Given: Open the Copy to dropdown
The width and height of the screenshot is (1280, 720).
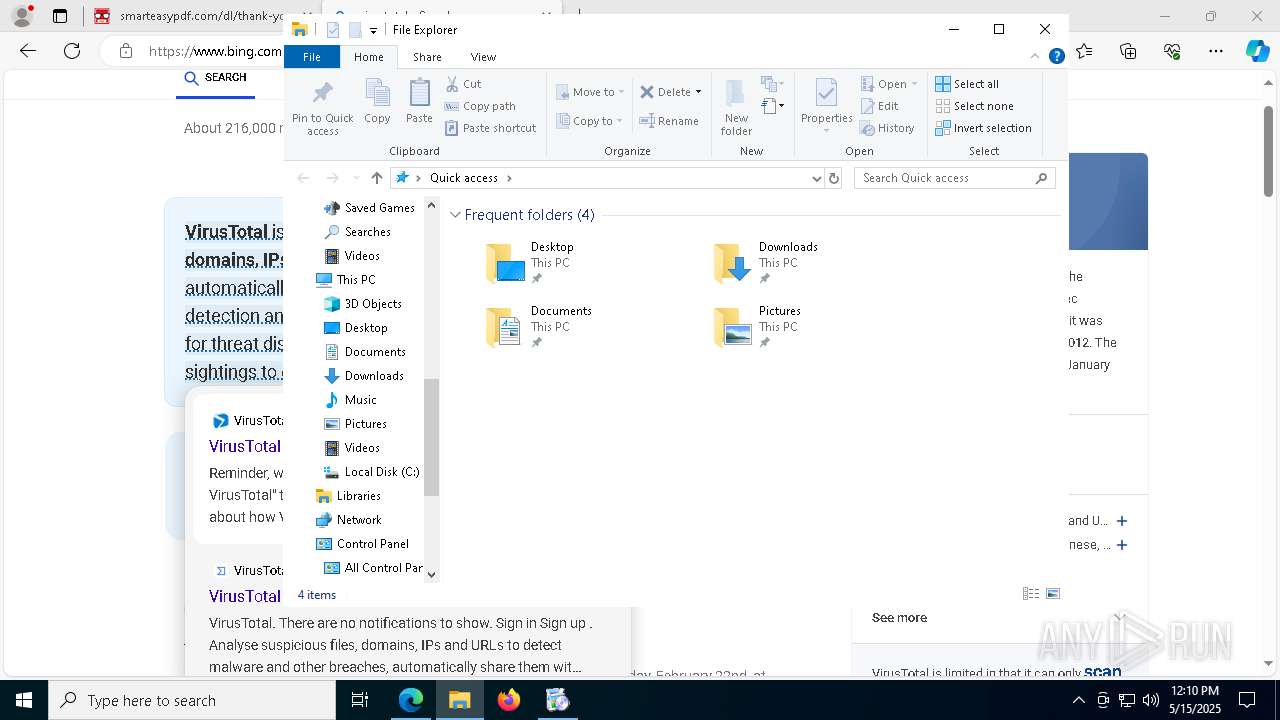Looking at the screenshot, I should pos(590,121).
